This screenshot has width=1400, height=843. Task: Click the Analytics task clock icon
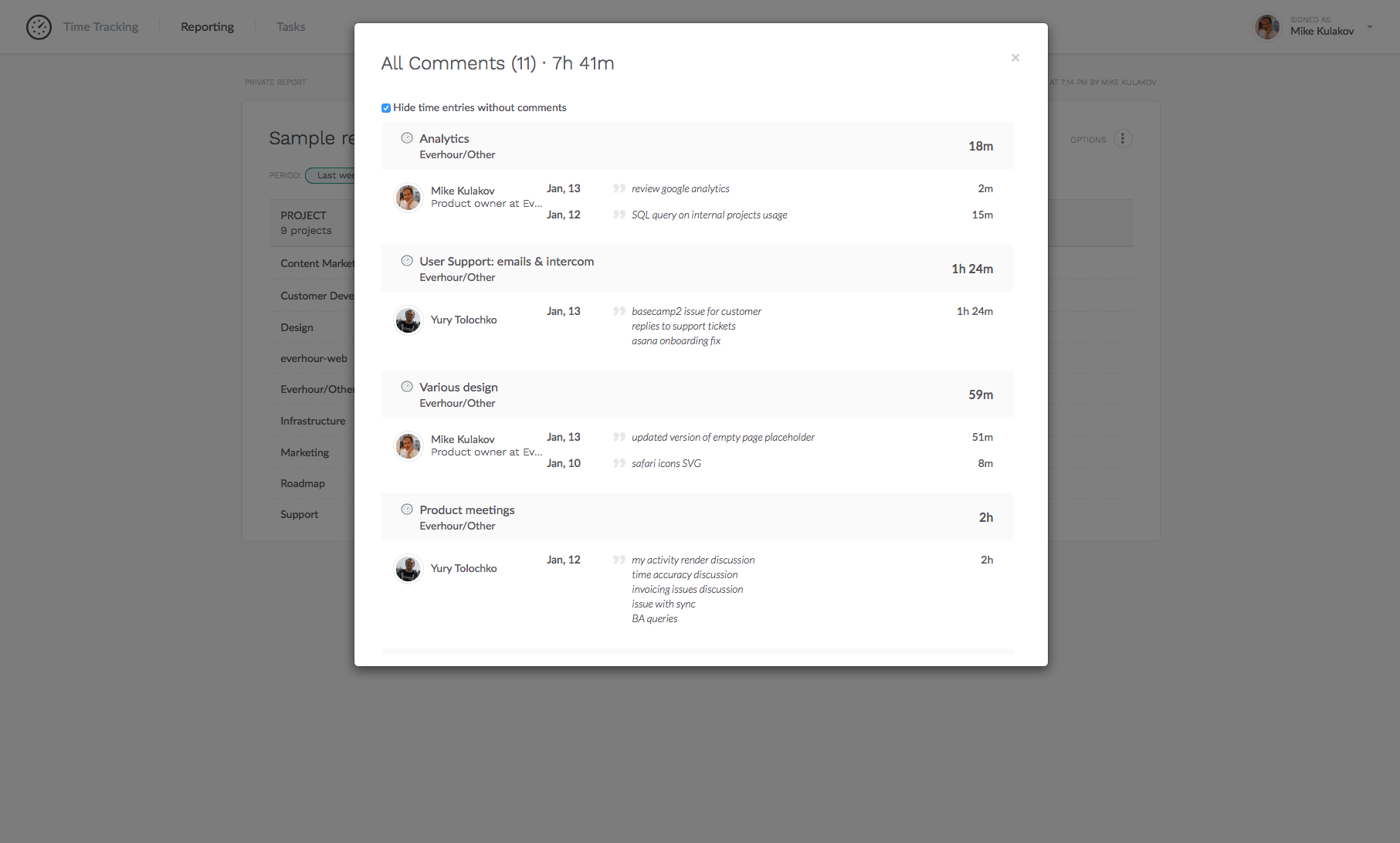407,138
